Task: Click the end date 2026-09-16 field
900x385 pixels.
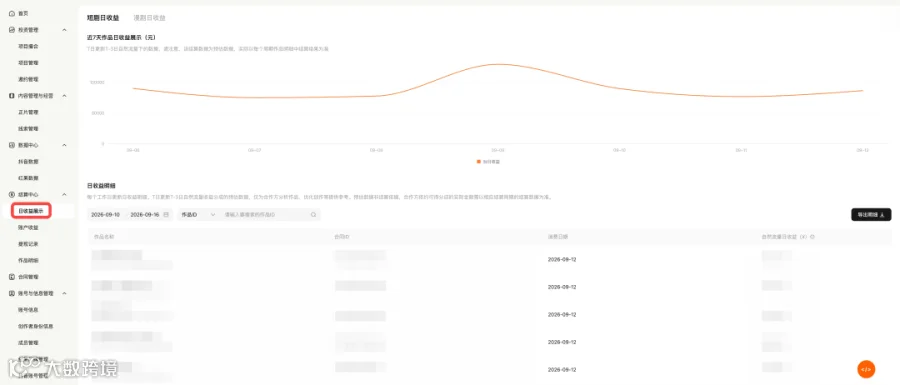Action: coord(145,215)
